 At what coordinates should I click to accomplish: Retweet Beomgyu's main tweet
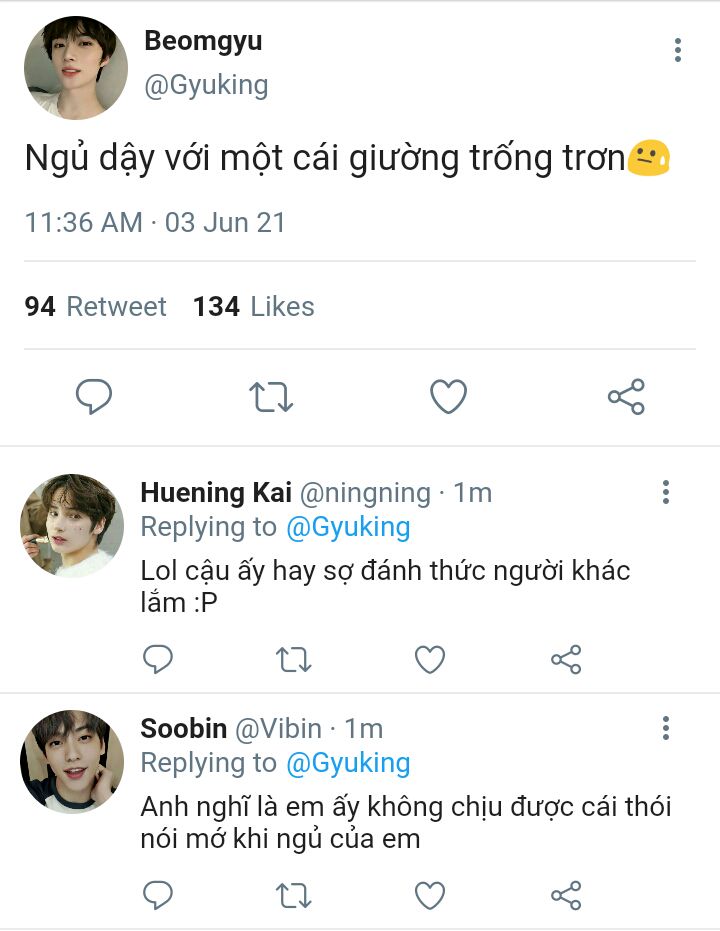coord(271,397)
